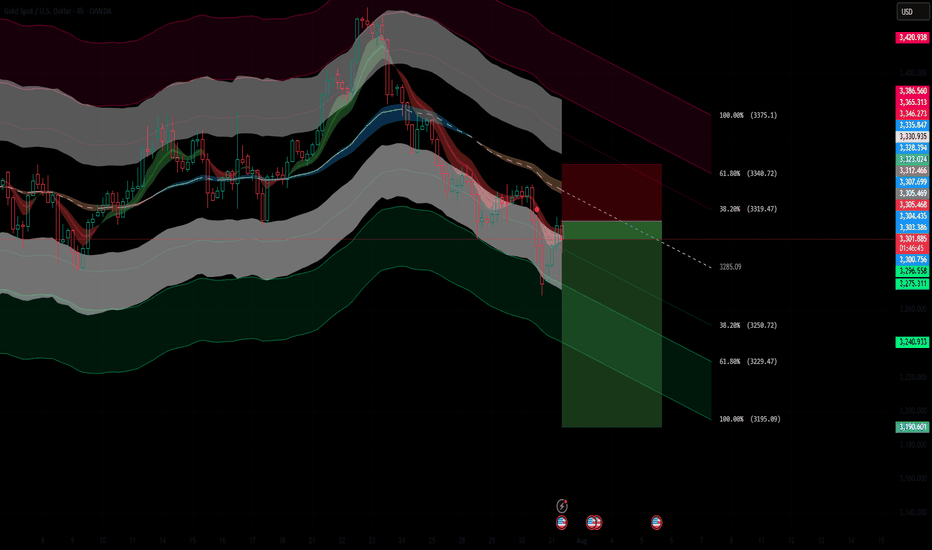Click the 3,420.938 price label
This screenshot has width=932, height=550.
click(912, 37)
